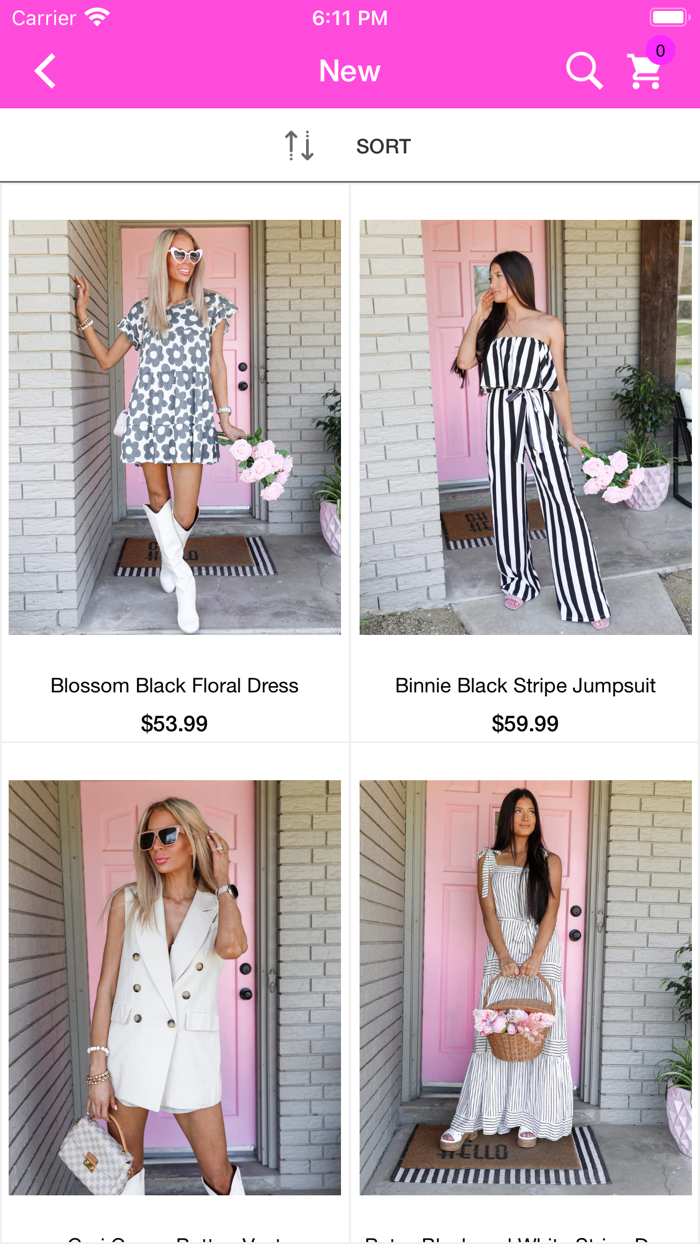Select the Binnie Black Stripe Jumpsuit title

(525, 686)
